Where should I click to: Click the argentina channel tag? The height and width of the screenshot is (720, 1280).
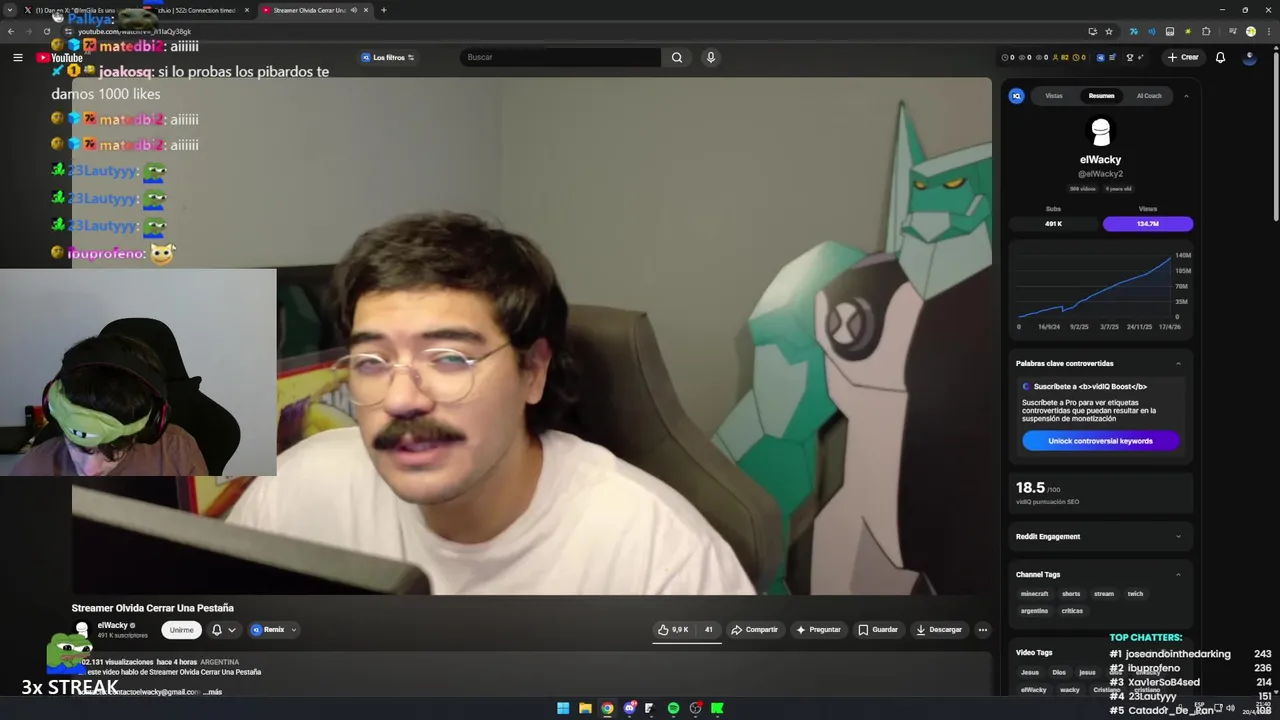click(1034, 611)
